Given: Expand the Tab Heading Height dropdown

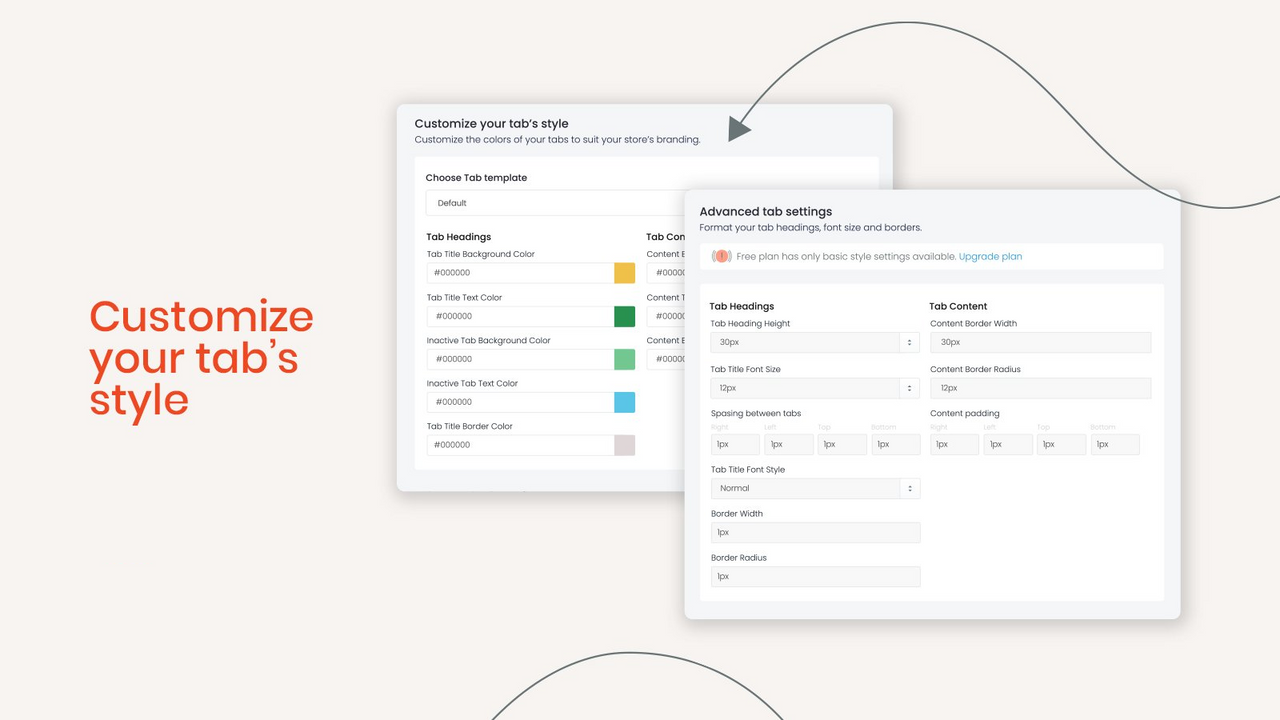Looking at the screenshot, I should point(814,342).
